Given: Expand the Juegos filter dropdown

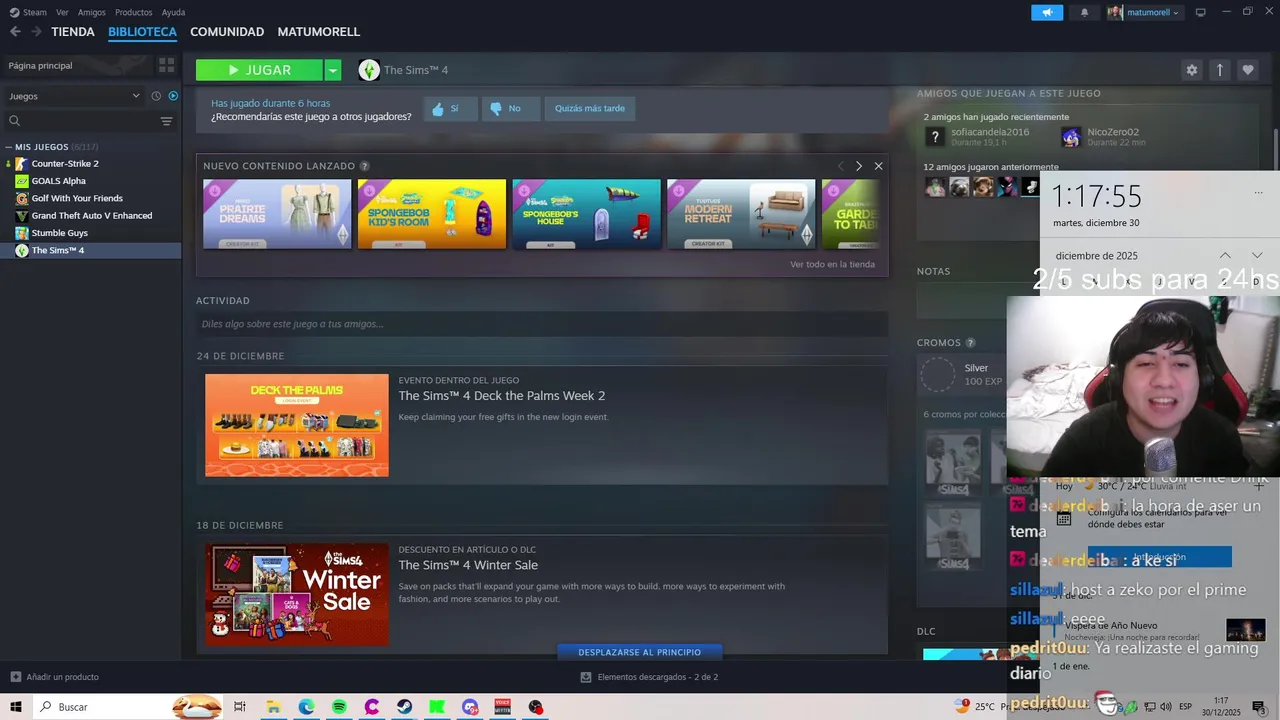Looking at the screenshot, I should pos(74,96).
